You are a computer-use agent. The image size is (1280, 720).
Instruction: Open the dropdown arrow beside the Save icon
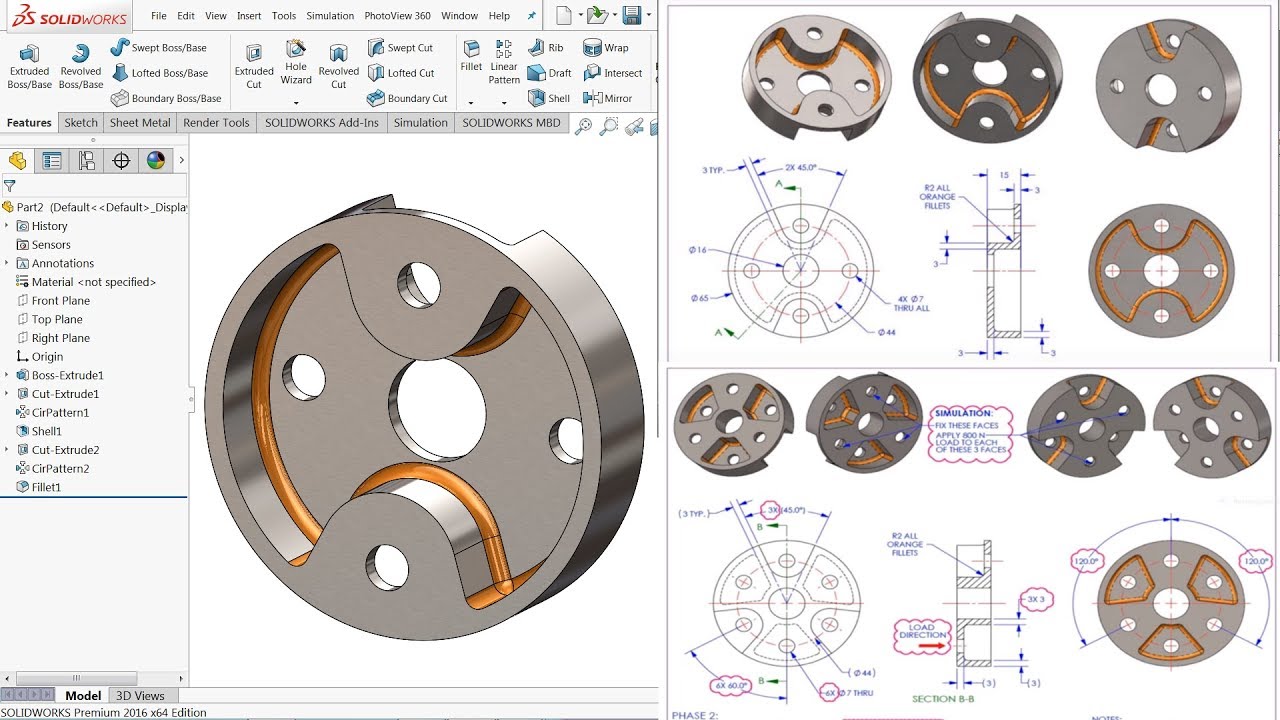[x=648, y=15]
